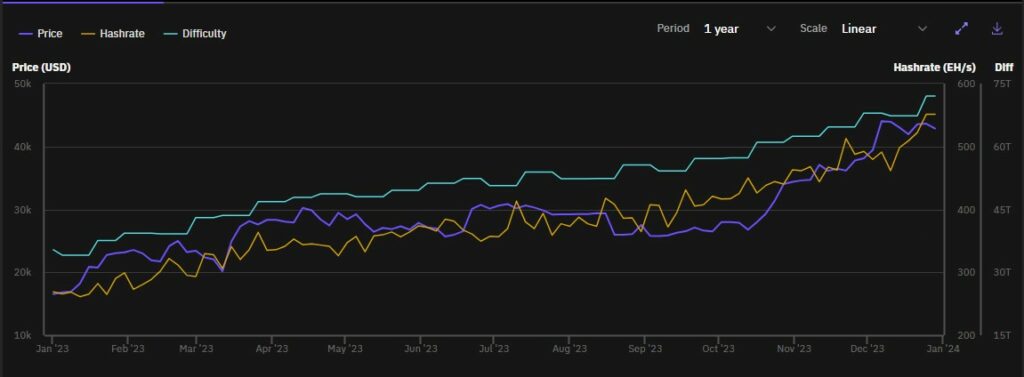Click the 45T difficulty axis label
This screenshot has width=1024, height=377.
pos(1002,210)
